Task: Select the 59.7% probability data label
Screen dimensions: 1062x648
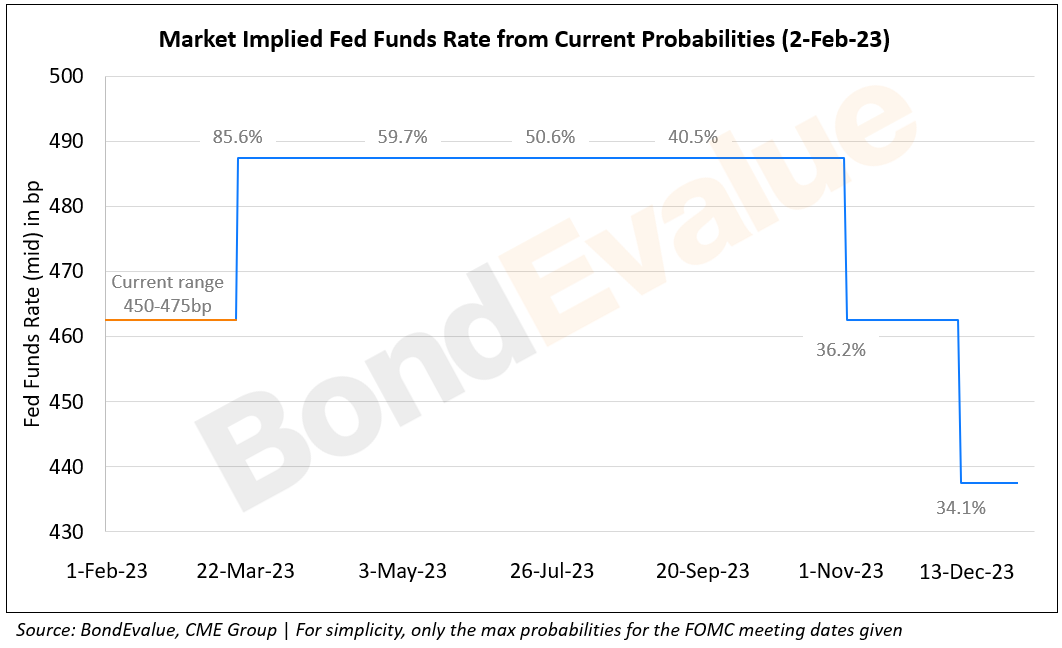Action: 403,138
